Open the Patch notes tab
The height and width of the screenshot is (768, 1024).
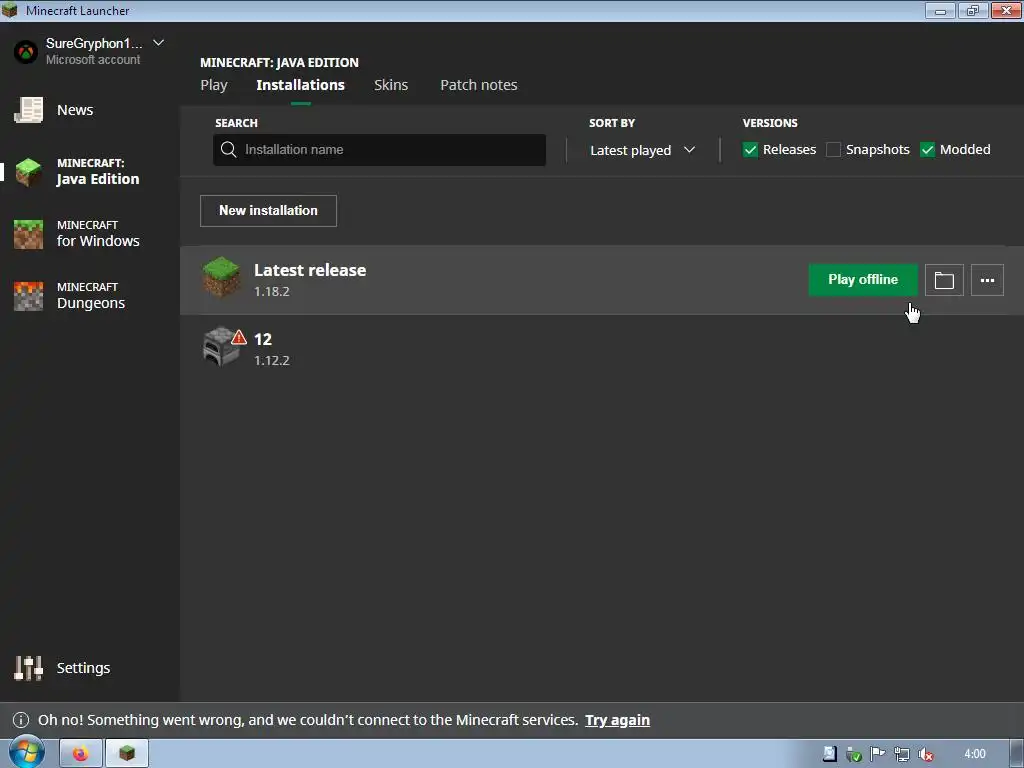pyautogui.click(x=479, y=85)
